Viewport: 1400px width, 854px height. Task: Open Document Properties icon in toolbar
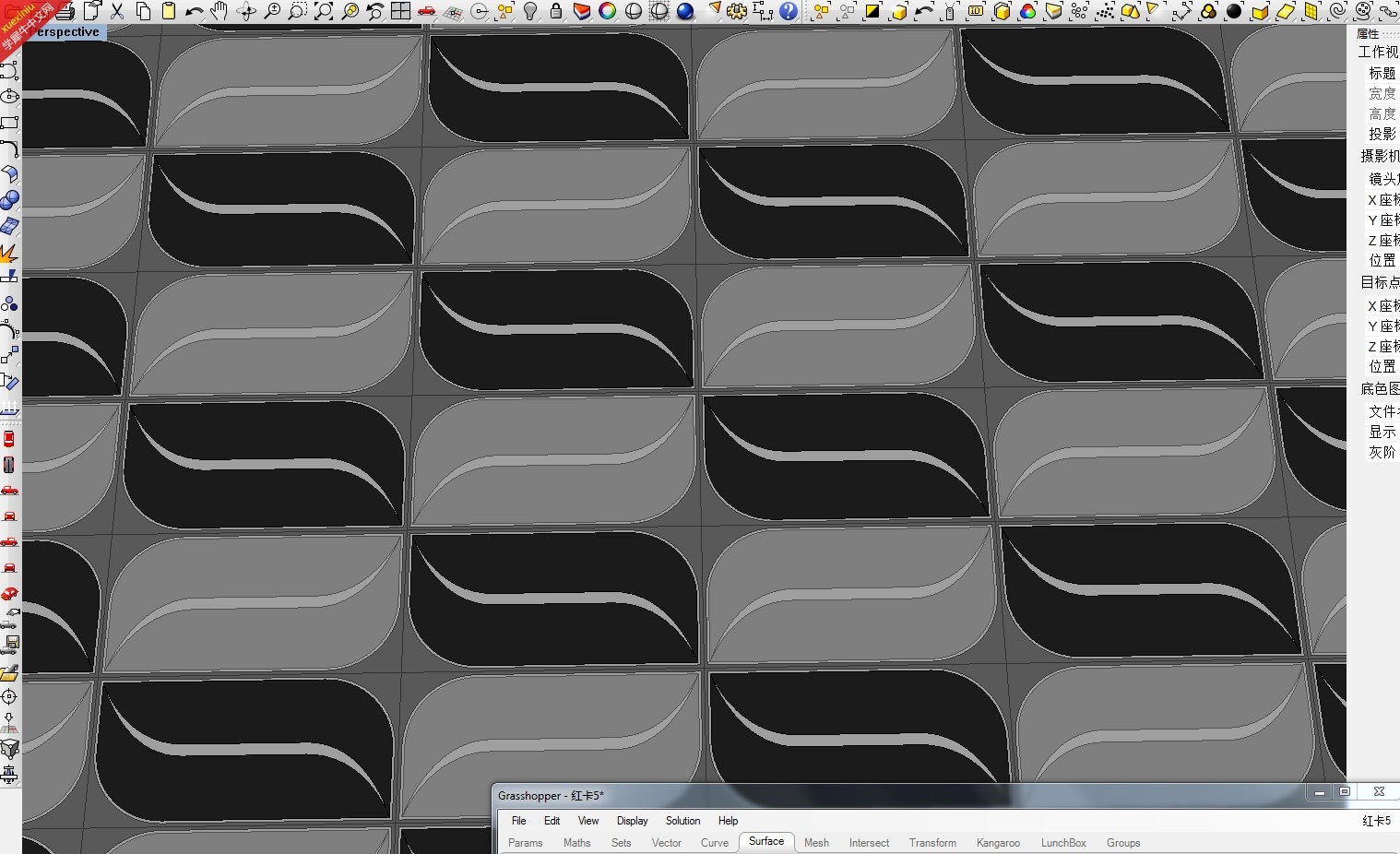pyautogui.click(x=91, y=11)
